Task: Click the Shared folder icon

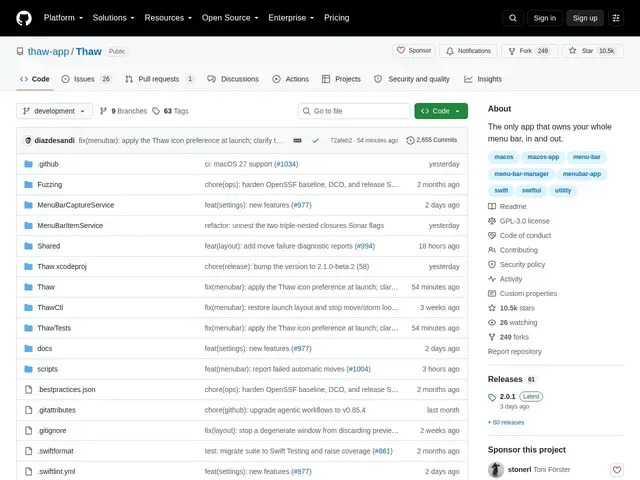Action: [x=28, y=246]
